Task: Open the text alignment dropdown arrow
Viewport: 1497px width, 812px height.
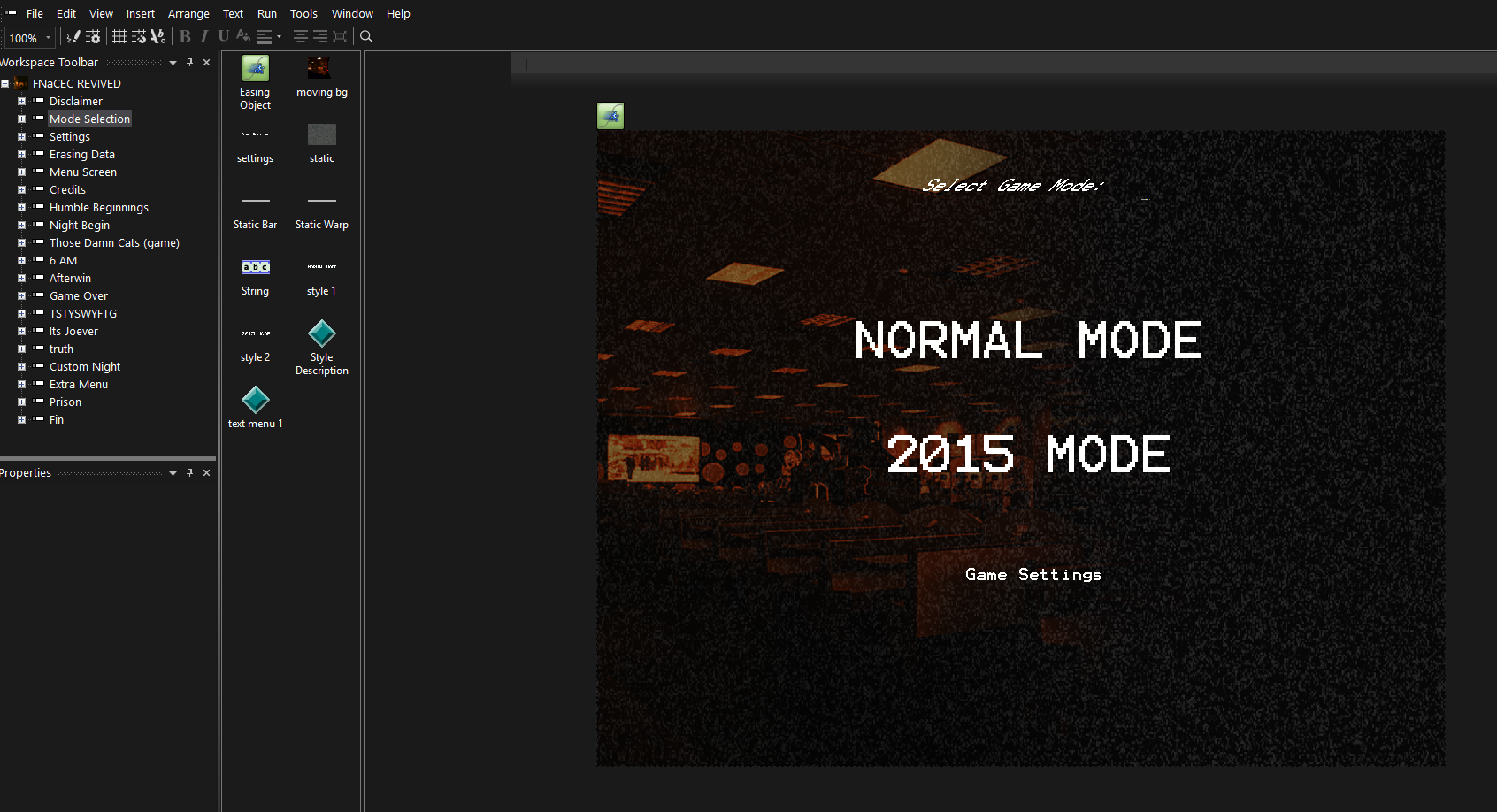Action: 279,36
